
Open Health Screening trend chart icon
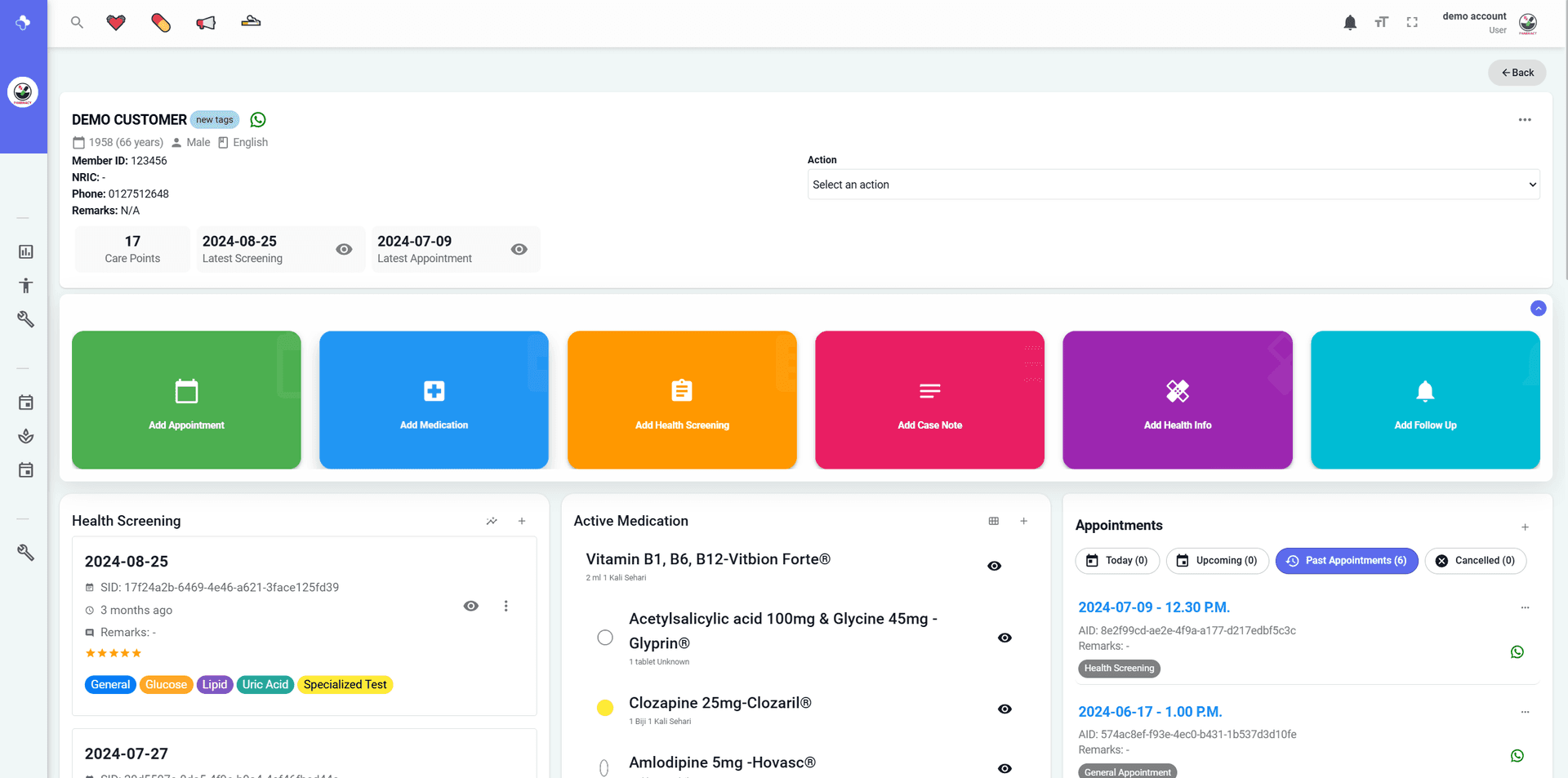(492, 521)
